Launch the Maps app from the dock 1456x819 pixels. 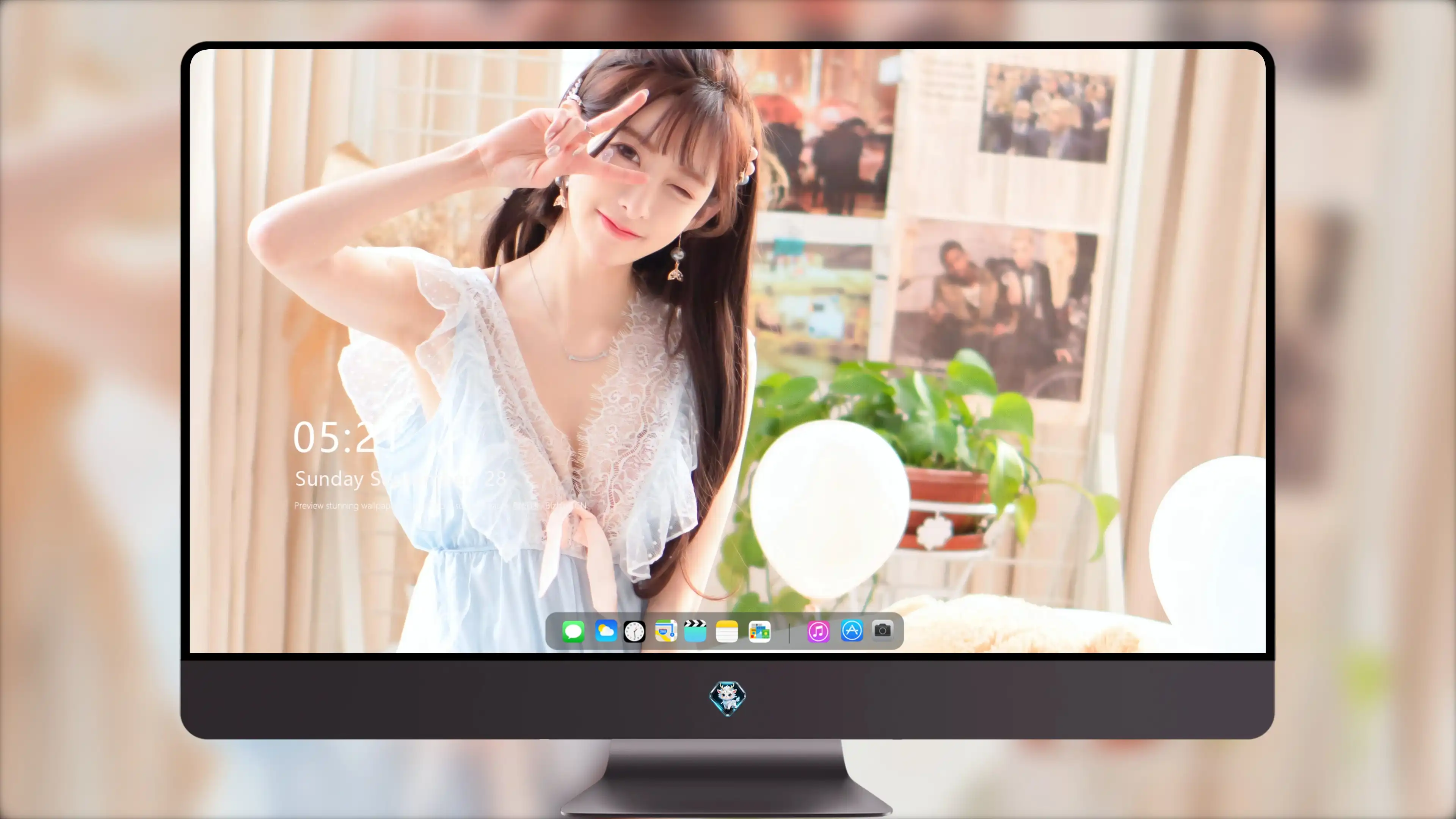click(666, 631)
